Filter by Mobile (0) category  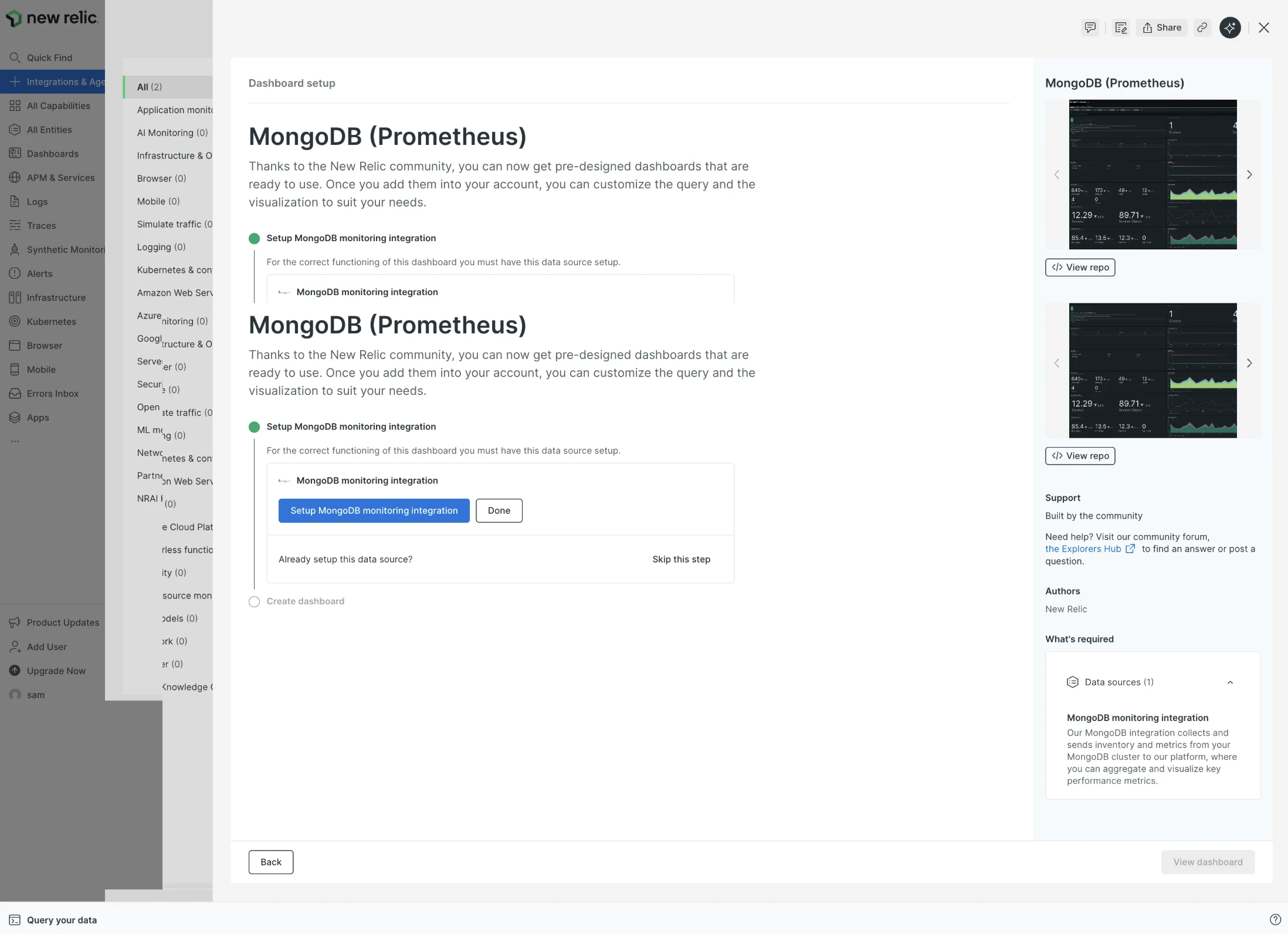point(158,201)
